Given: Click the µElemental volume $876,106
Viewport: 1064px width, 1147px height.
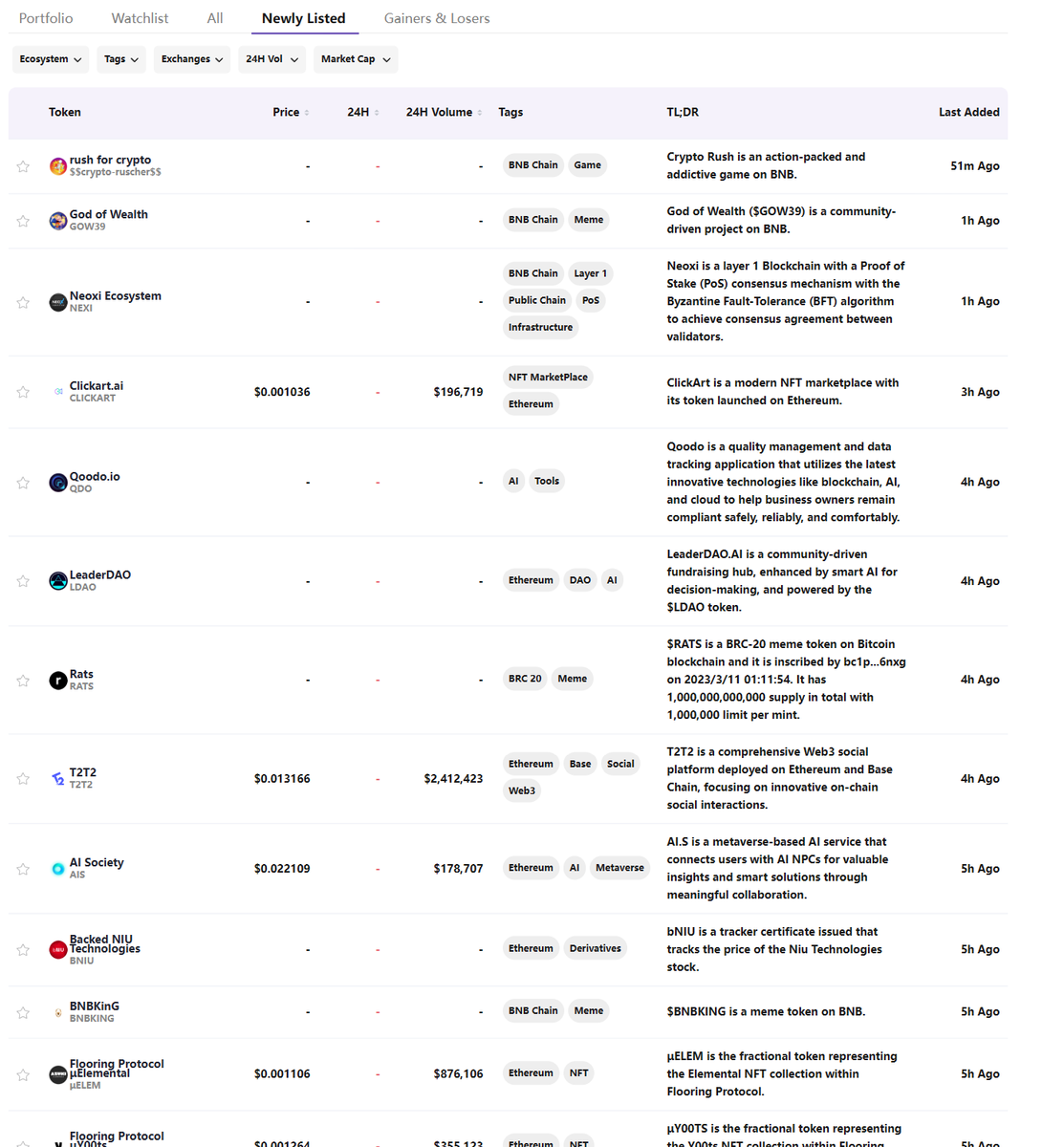Looking at the screenshot, I should point(458,1074).
